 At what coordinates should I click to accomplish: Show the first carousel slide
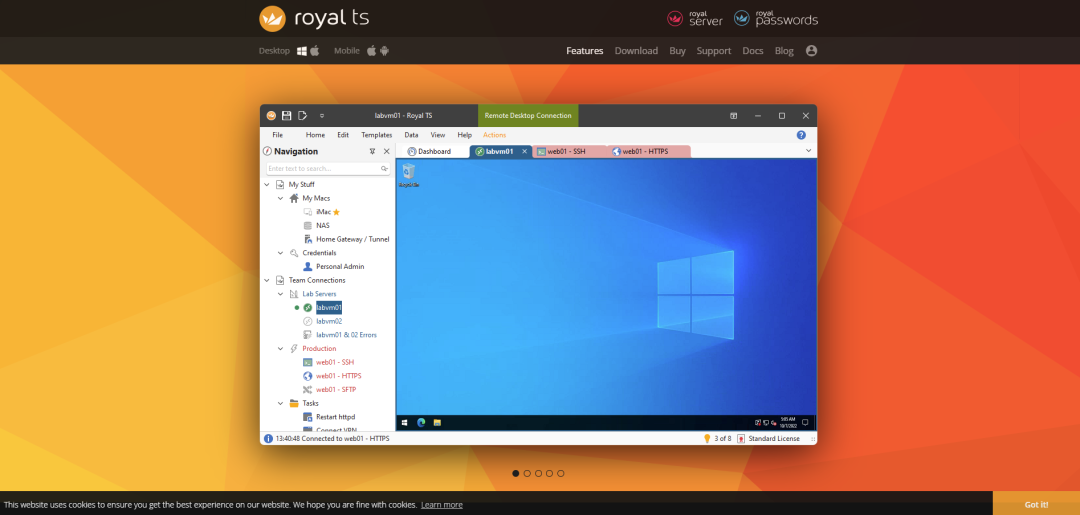516,474
